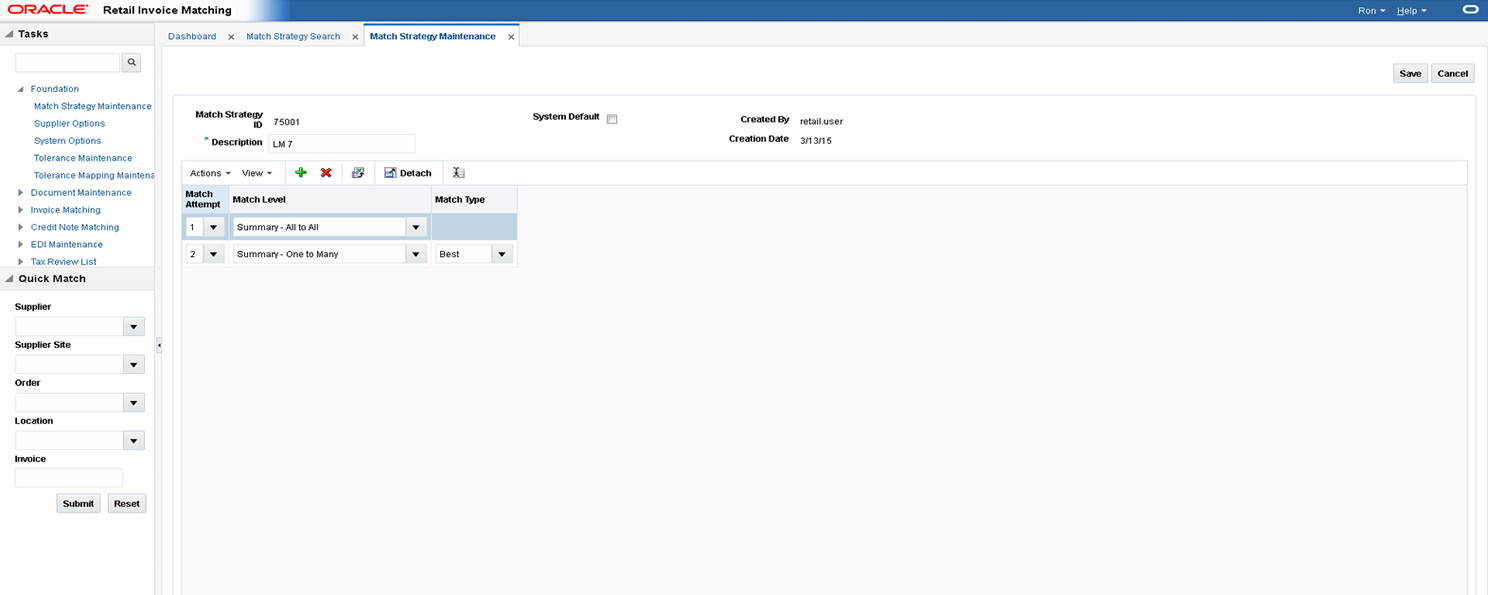
Task: Click the Description field containing LM 7
Action: pyautogui.click(x=341, y=144)
